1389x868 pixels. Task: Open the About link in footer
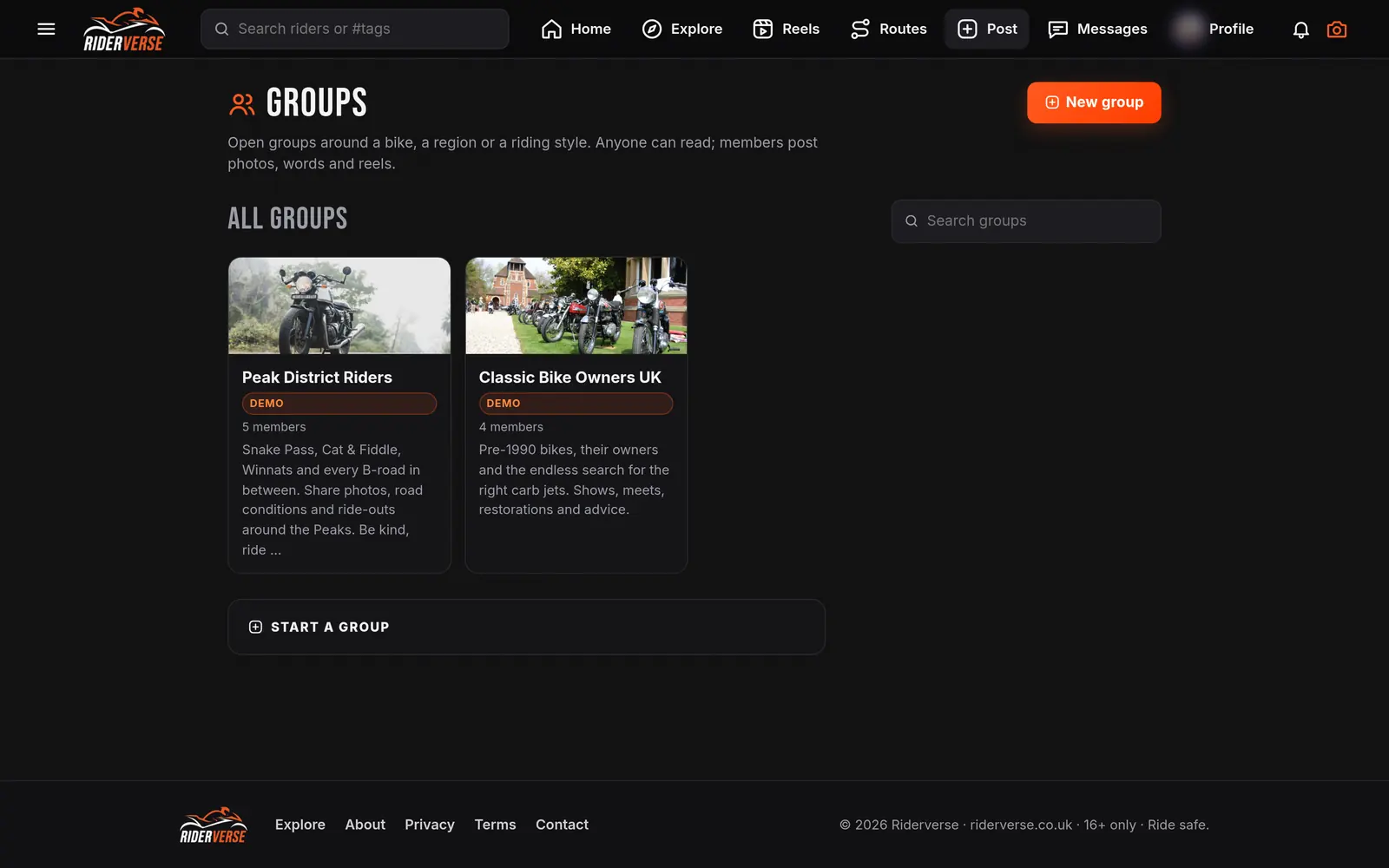point(365,825)
